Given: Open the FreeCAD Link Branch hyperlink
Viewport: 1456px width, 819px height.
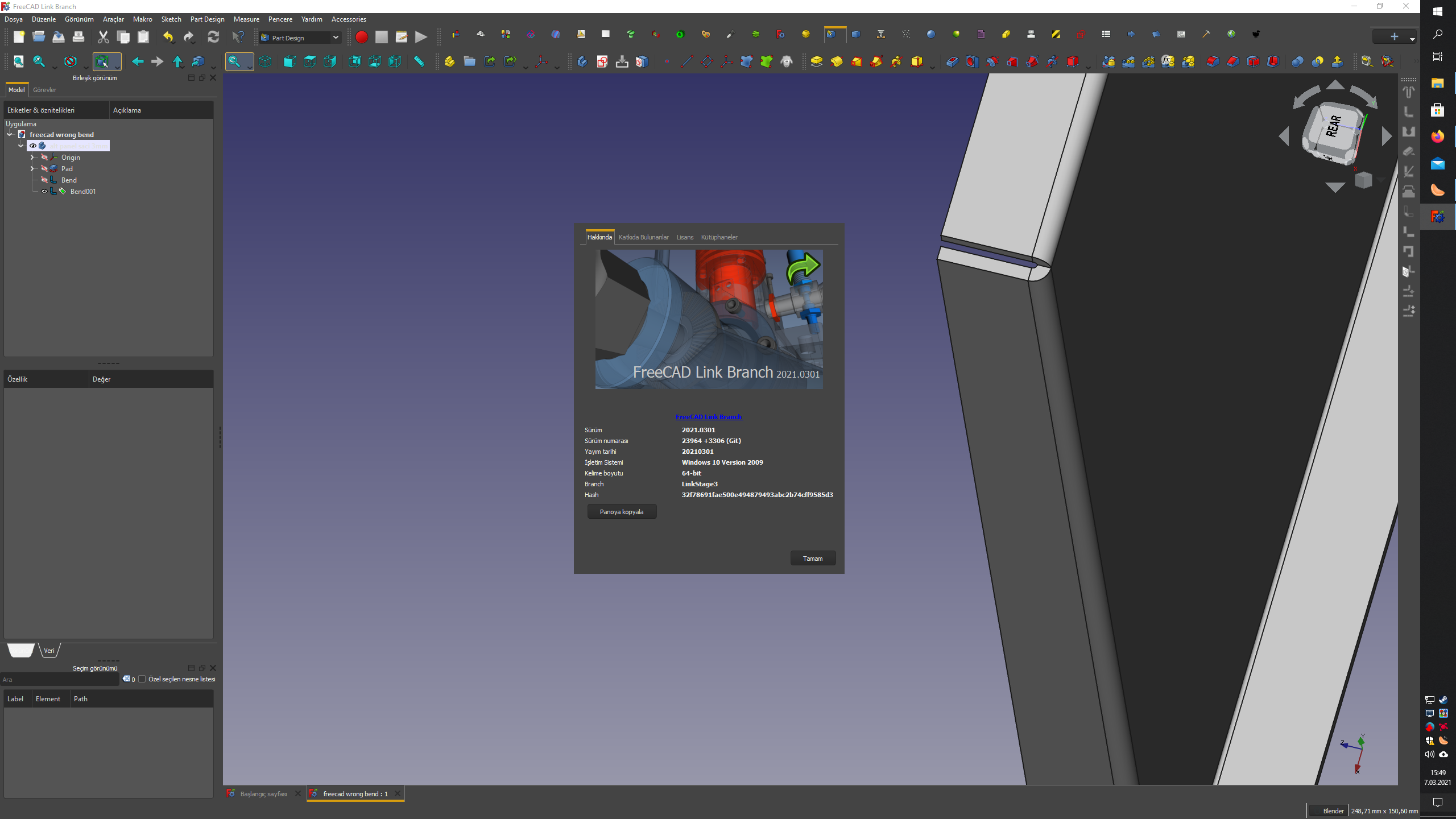Looking at the screenshot, I should click(709, 417).
